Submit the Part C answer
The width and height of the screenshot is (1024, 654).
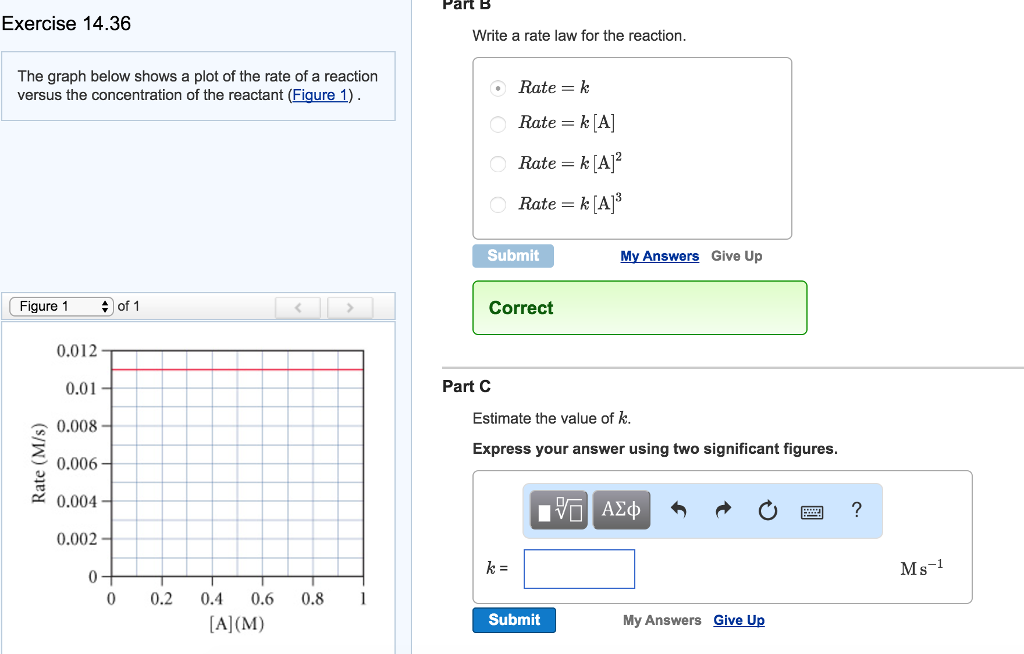coord(514,620)
